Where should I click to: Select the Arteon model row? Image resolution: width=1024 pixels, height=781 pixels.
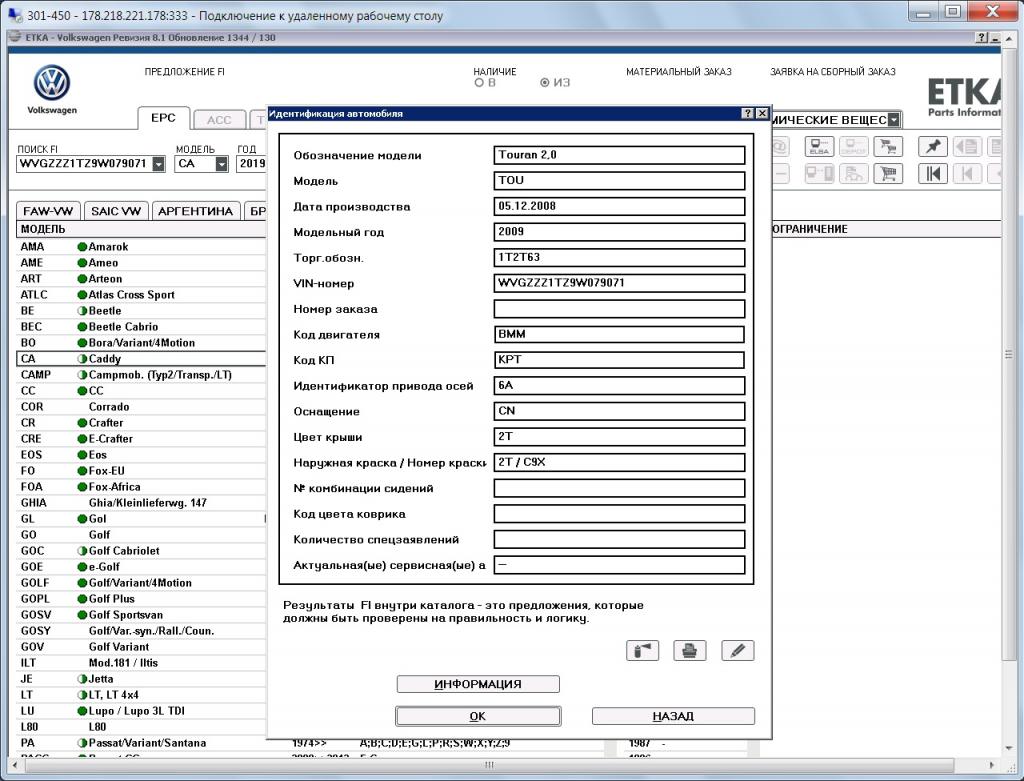click(x=140, y=279)
